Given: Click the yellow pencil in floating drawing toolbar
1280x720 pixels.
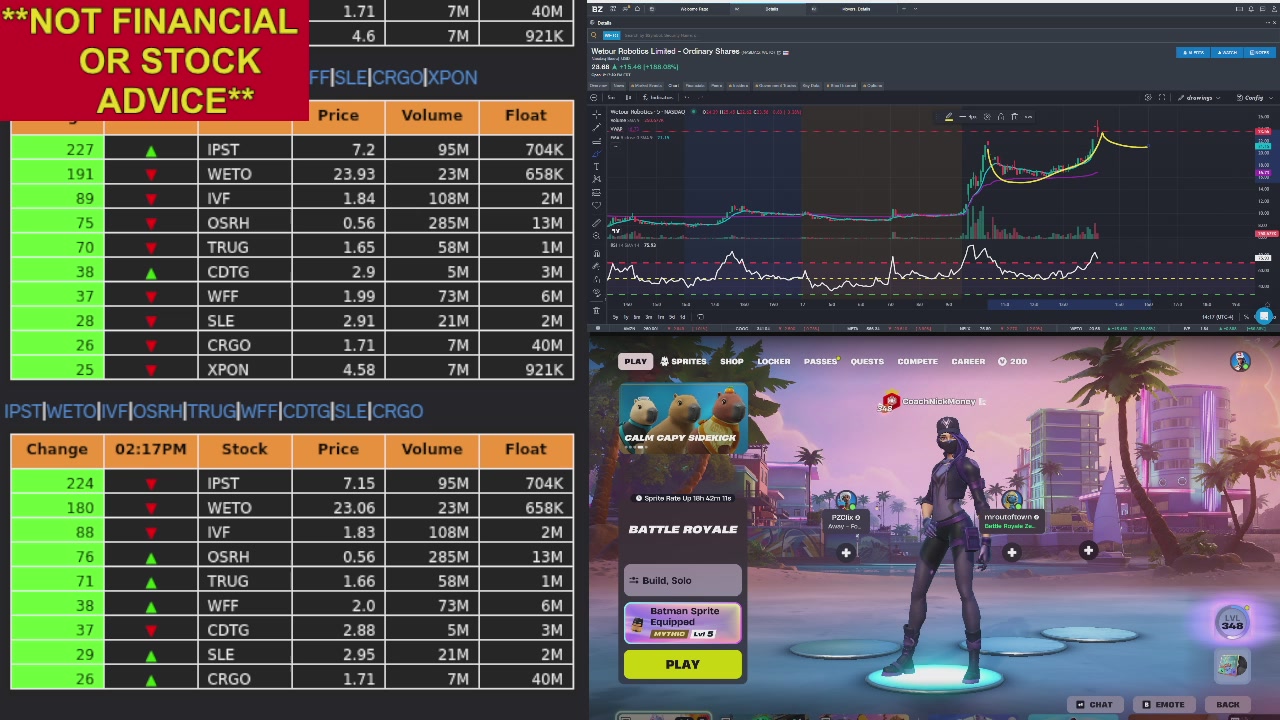Looking at the screenshot, I should pos(949,117).
